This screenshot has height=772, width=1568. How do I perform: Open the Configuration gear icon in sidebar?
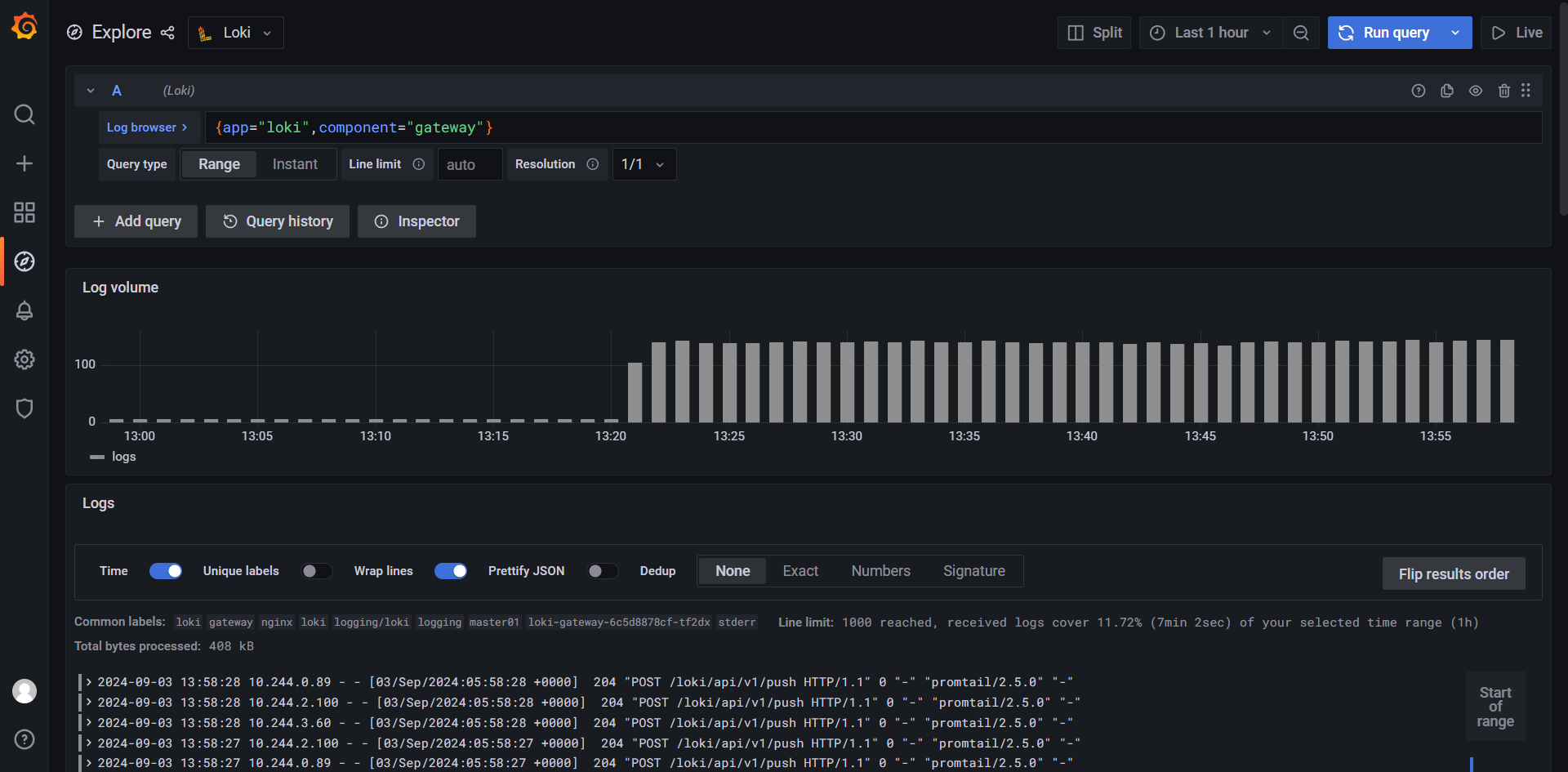point(24,359)
